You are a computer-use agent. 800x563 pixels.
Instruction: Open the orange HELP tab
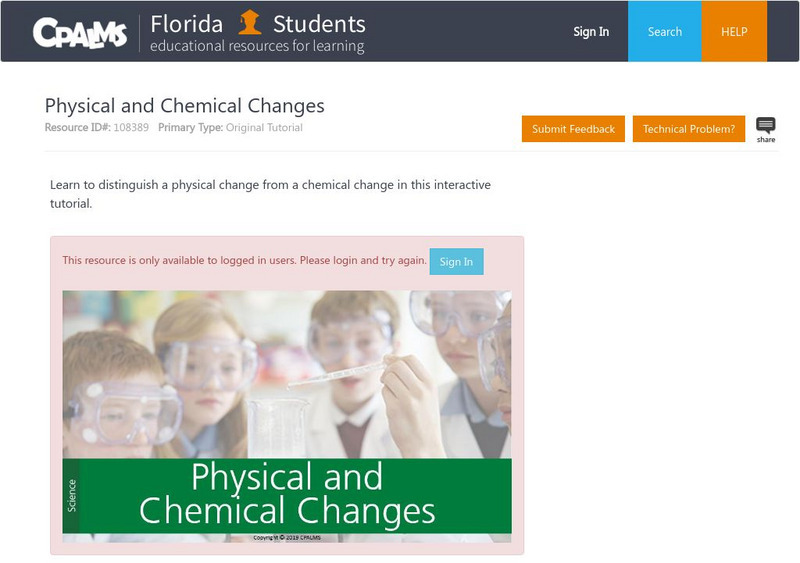click(x=734, y=32)
